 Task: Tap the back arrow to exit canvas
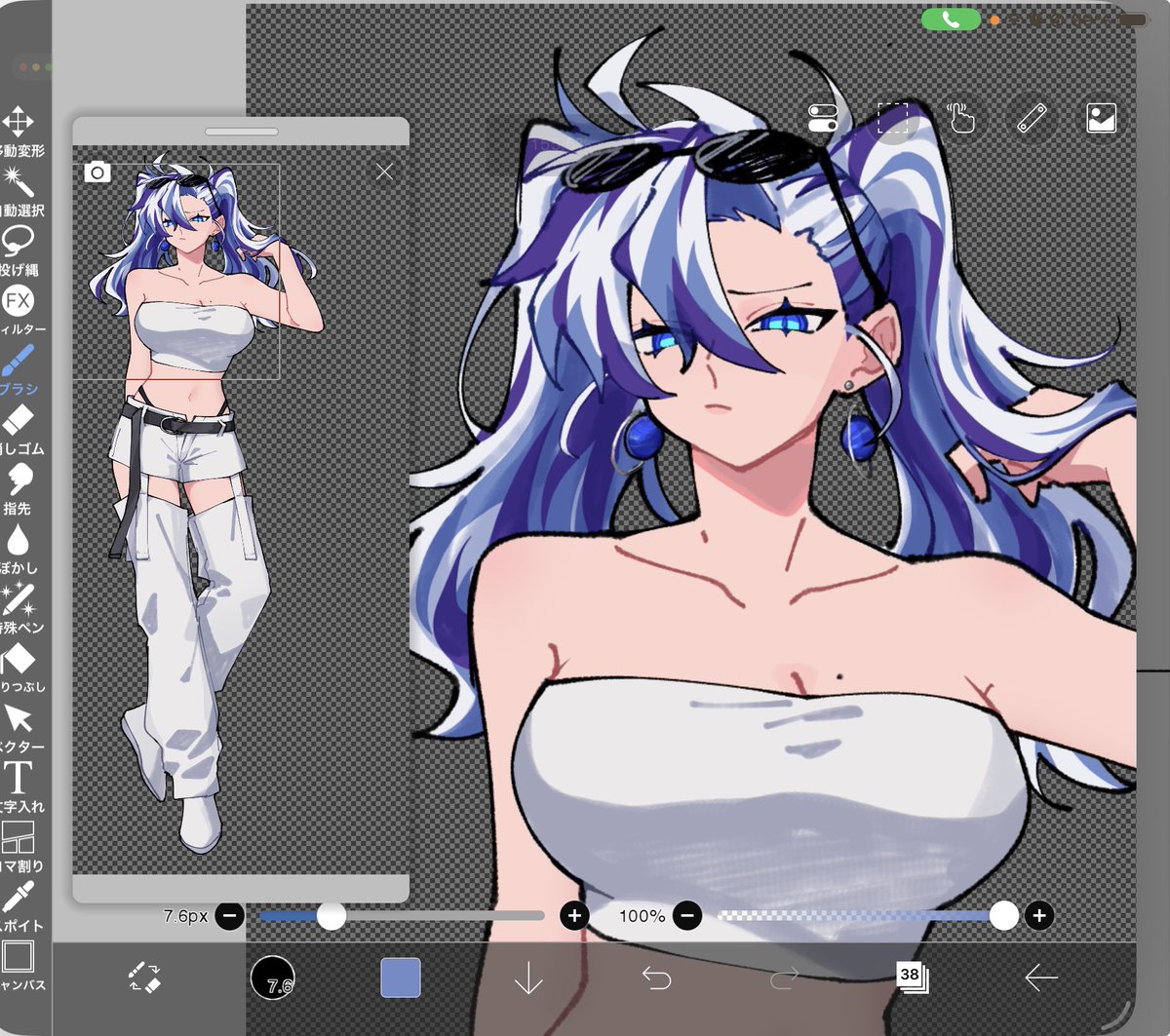click(x=1041, y=978)
